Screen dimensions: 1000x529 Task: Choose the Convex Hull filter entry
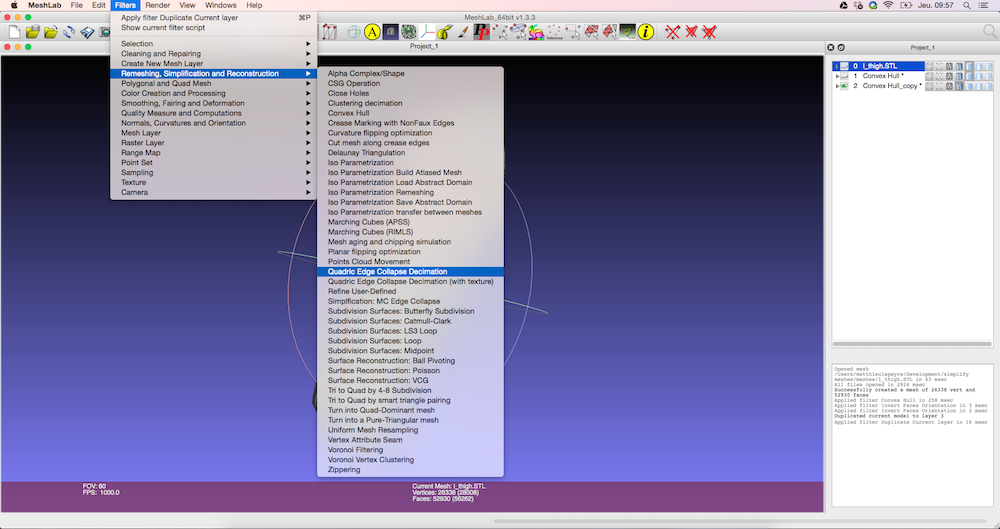click(x=410, y=113)
